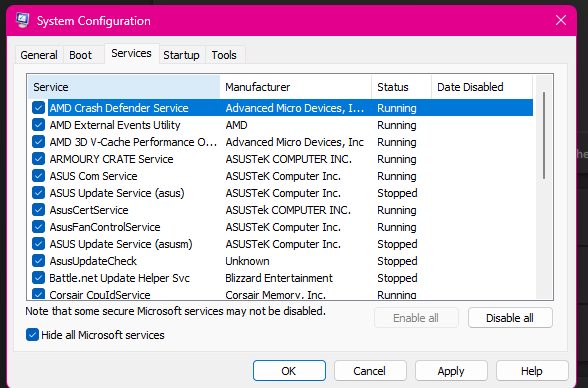This screenshot has width=588, height=388.
Task: Uncheck ASUS Update Service (asusm) checkbox
Action: pyautogui.click(x=38, y=244)
